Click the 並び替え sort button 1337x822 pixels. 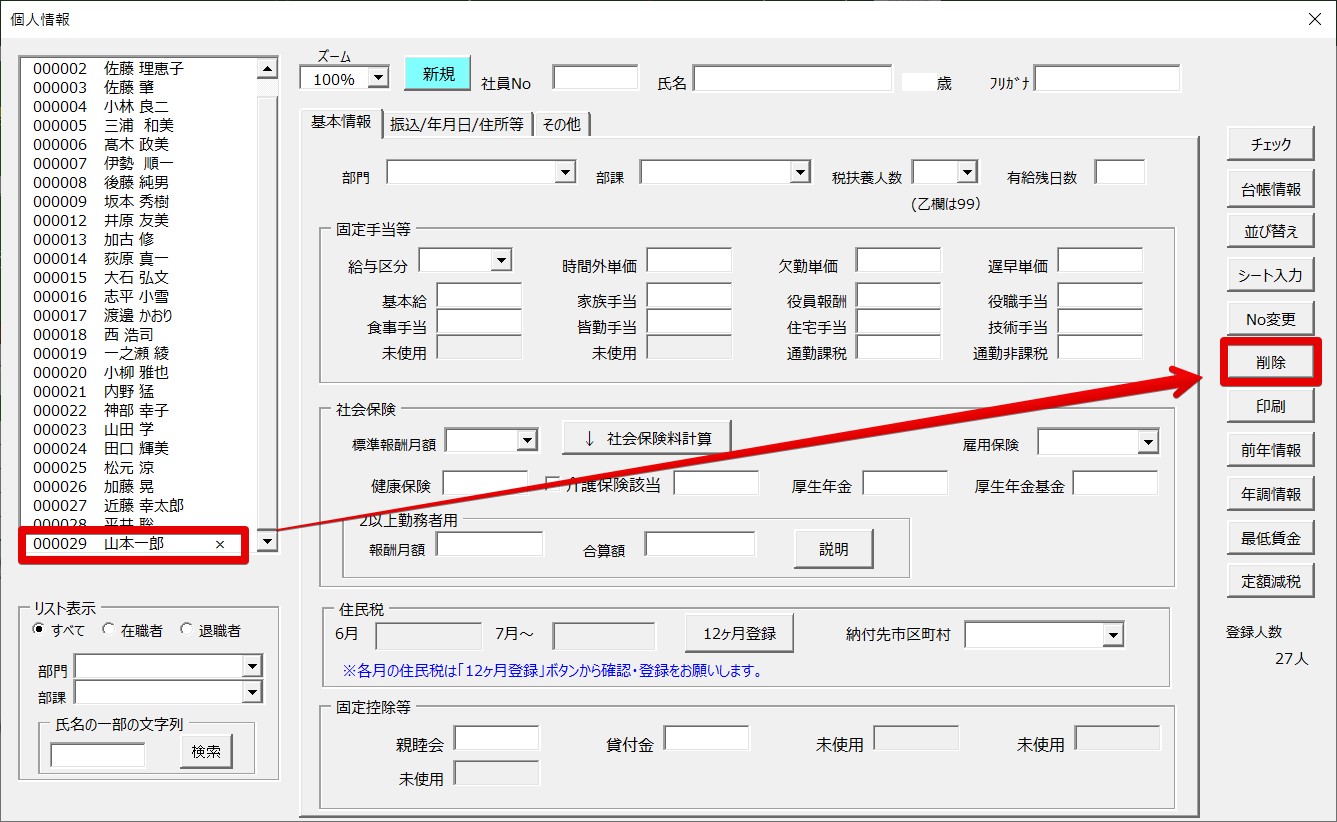click(x=1271, y=232)
